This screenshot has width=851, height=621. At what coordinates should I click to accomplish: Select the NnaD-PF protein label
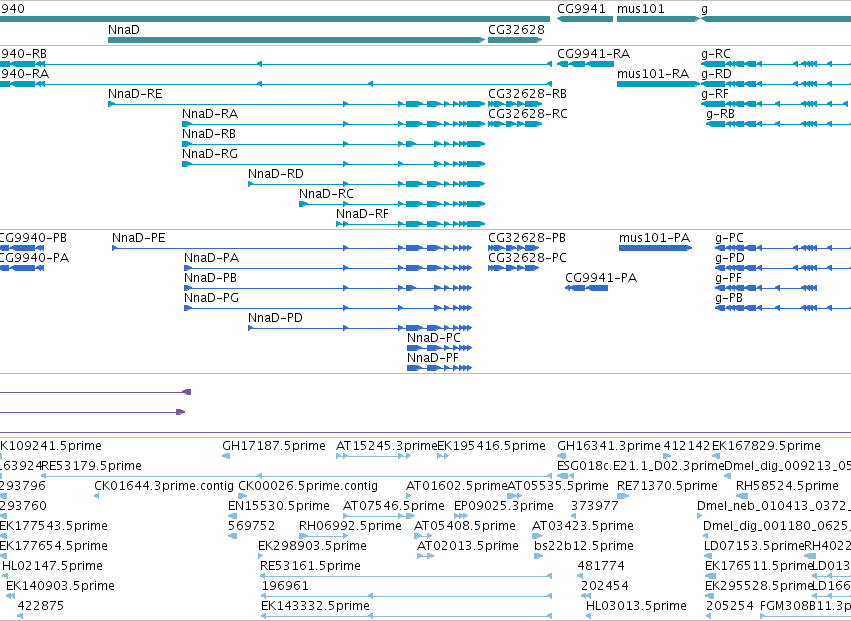coord(433,358)
